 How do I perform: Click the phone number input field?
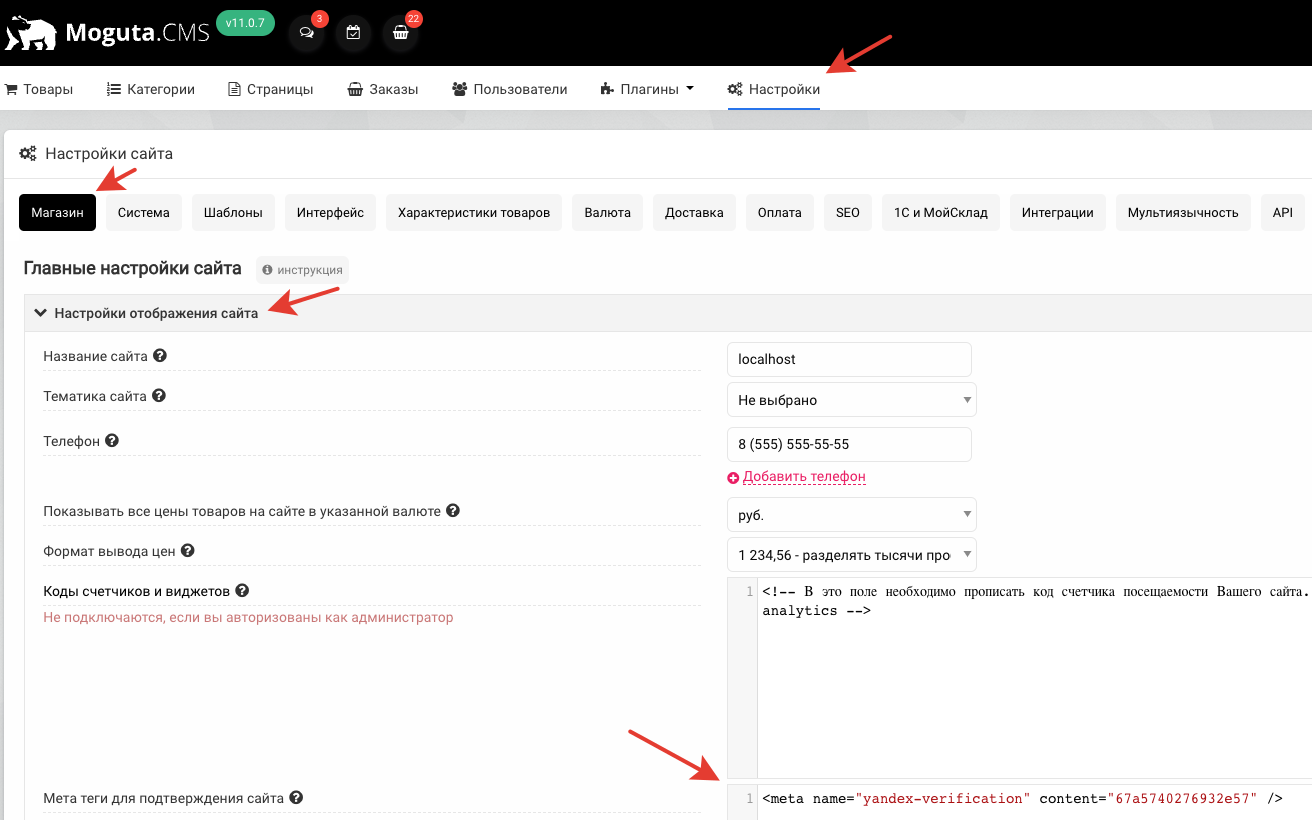[849, 444]
